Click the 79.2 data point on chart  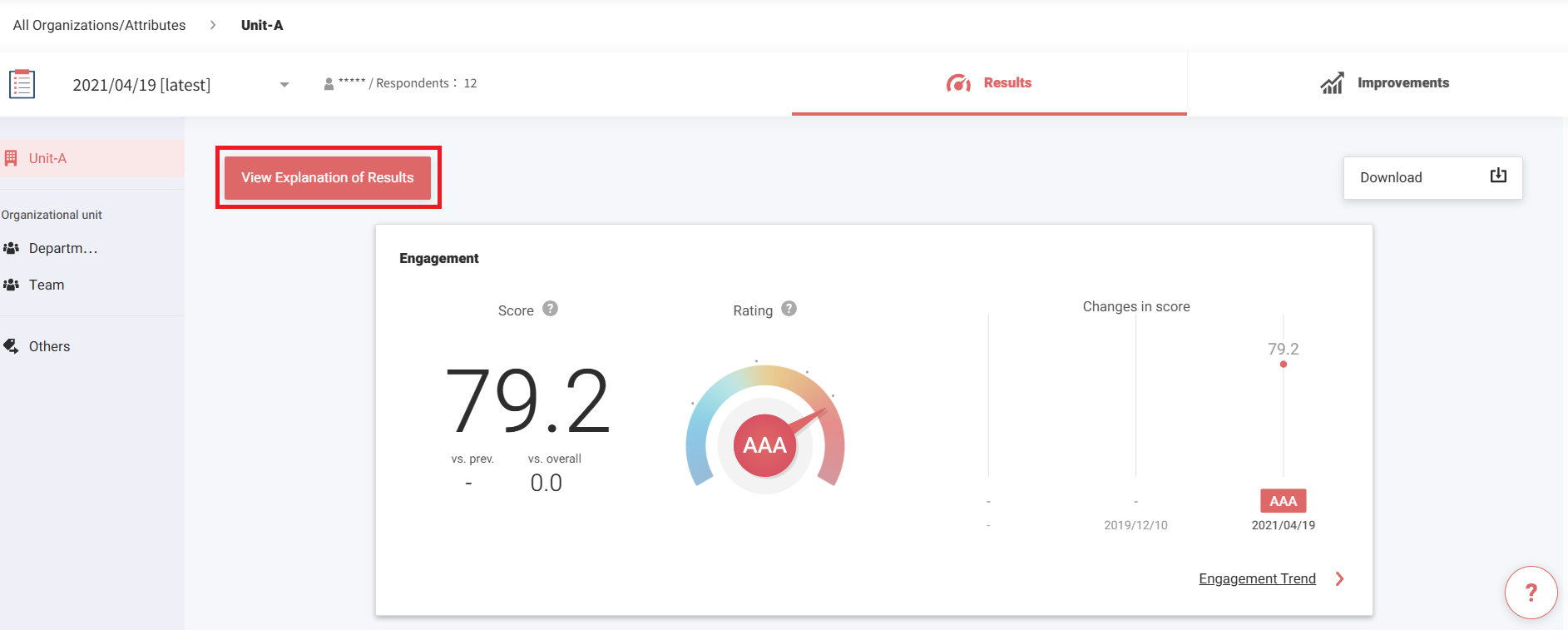tap(1284, 365)
